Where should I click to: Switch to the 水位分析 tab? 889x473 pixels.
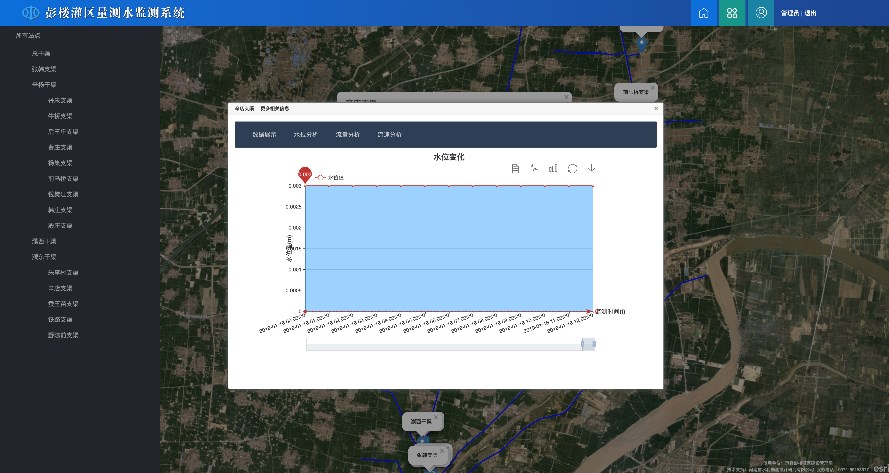(x=305, y=134)
